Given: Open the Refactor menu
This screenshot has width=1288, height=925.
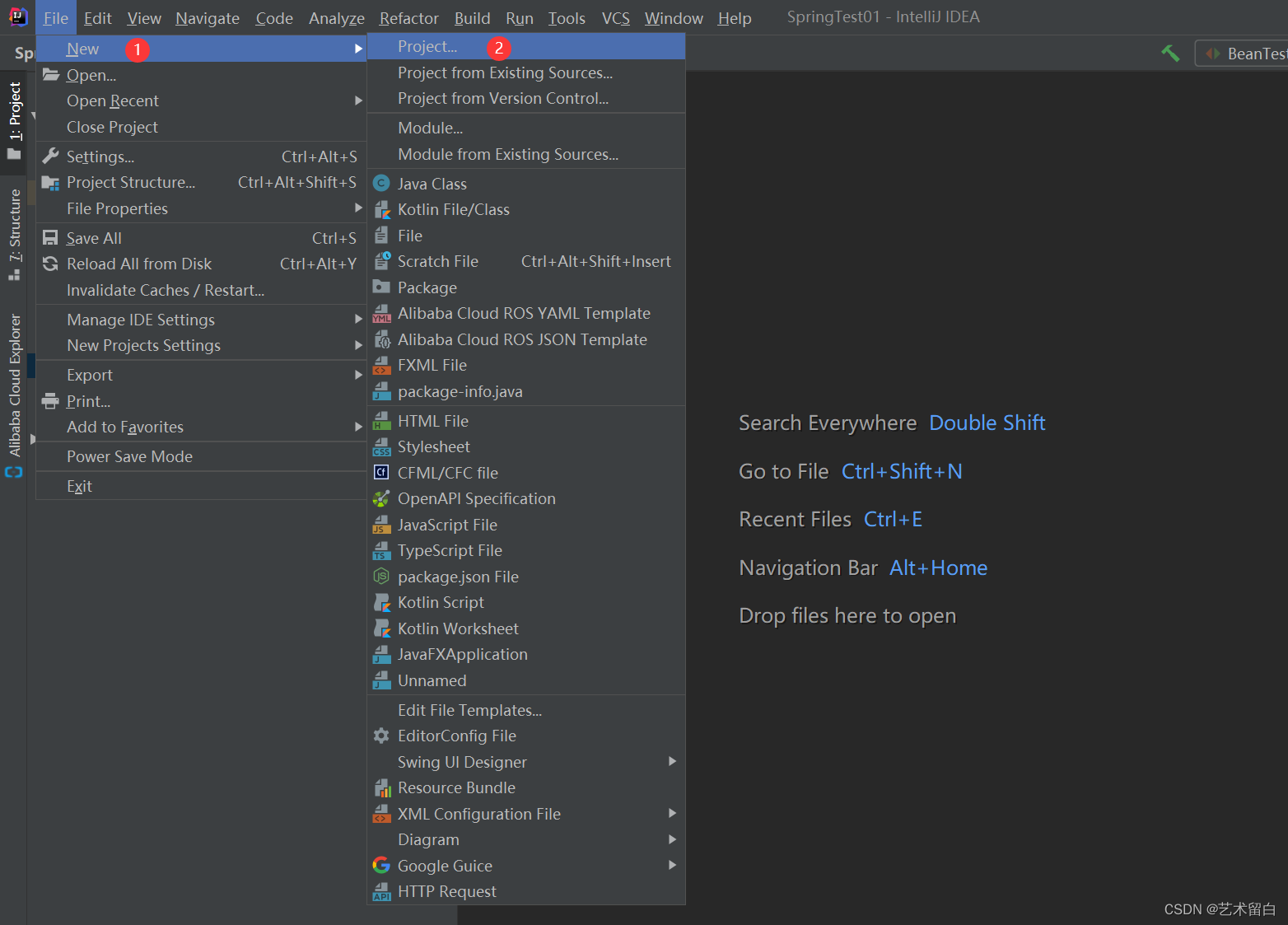Looking at the screenshot, I should point(408,18).
